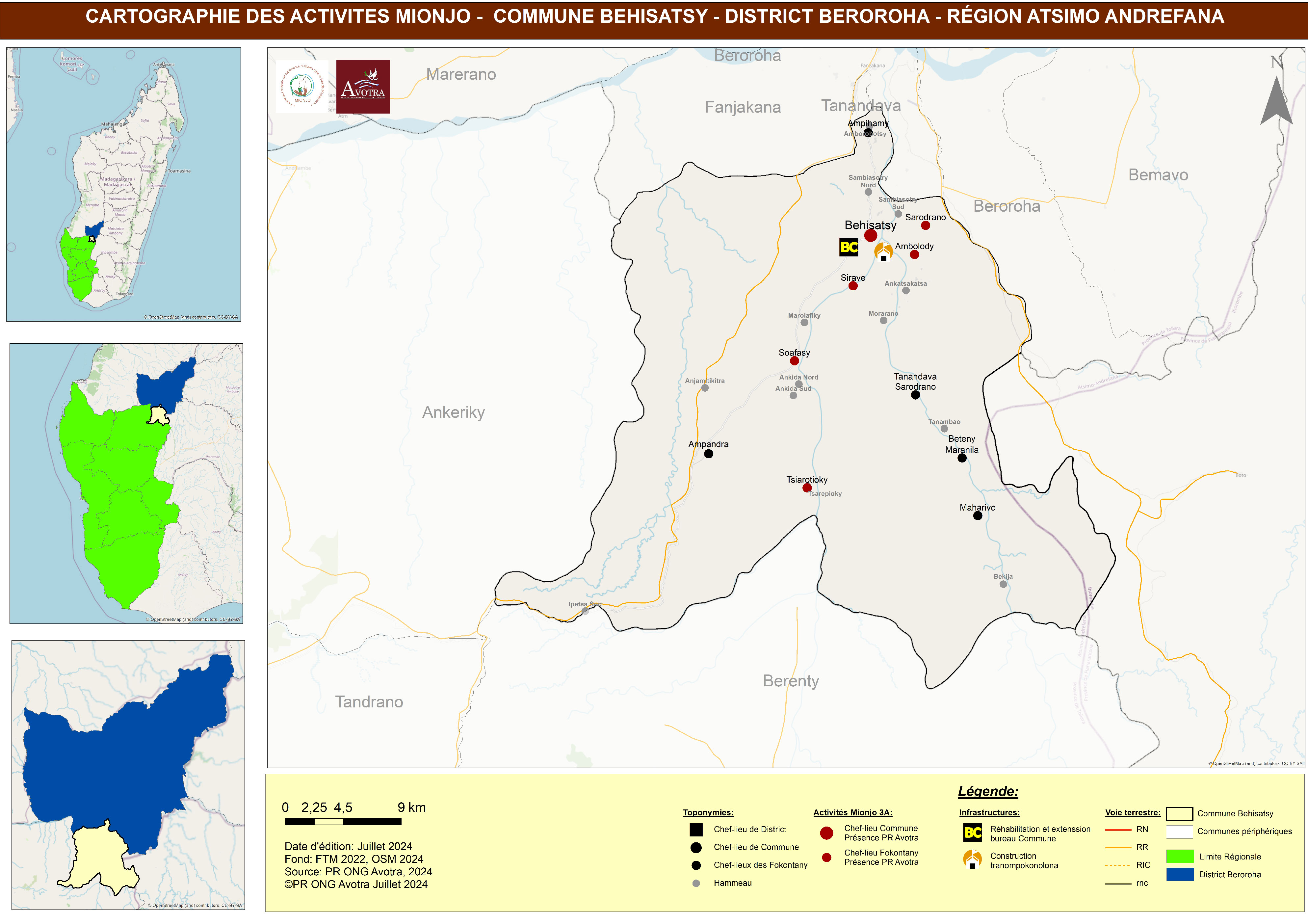Screen dimensions: 1308x924
Task: Click the Ankeriky commune label
Action: point(454,412)
